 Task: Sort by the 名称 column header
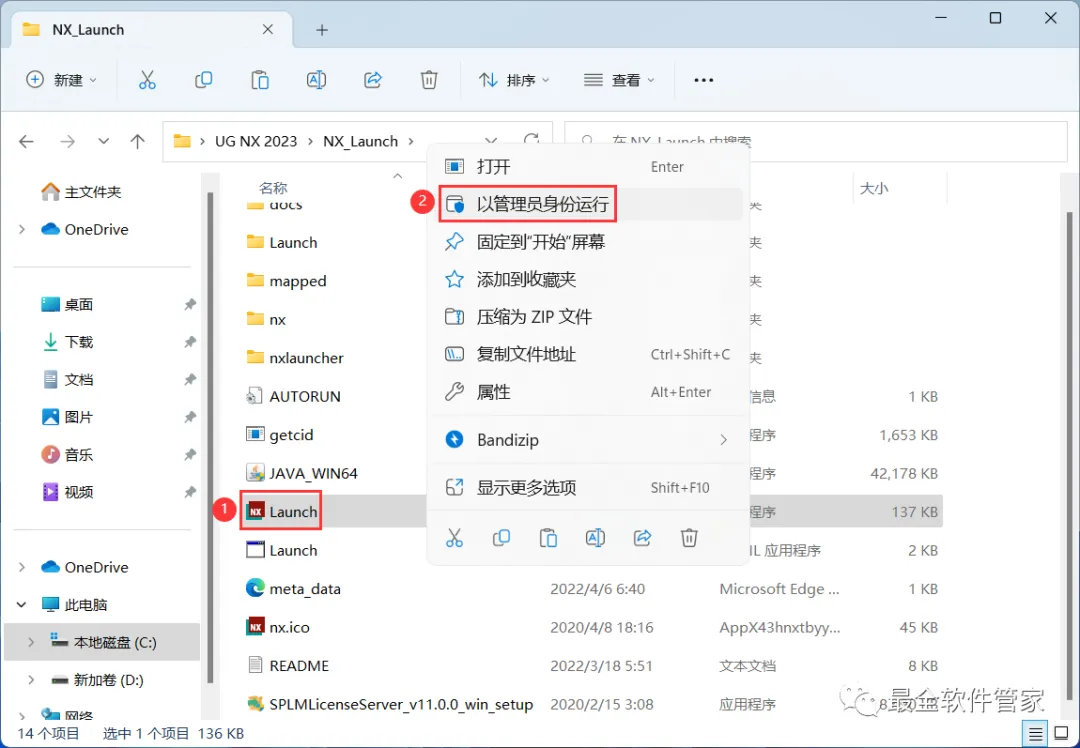pyautogui.click(x=273, y=188)
